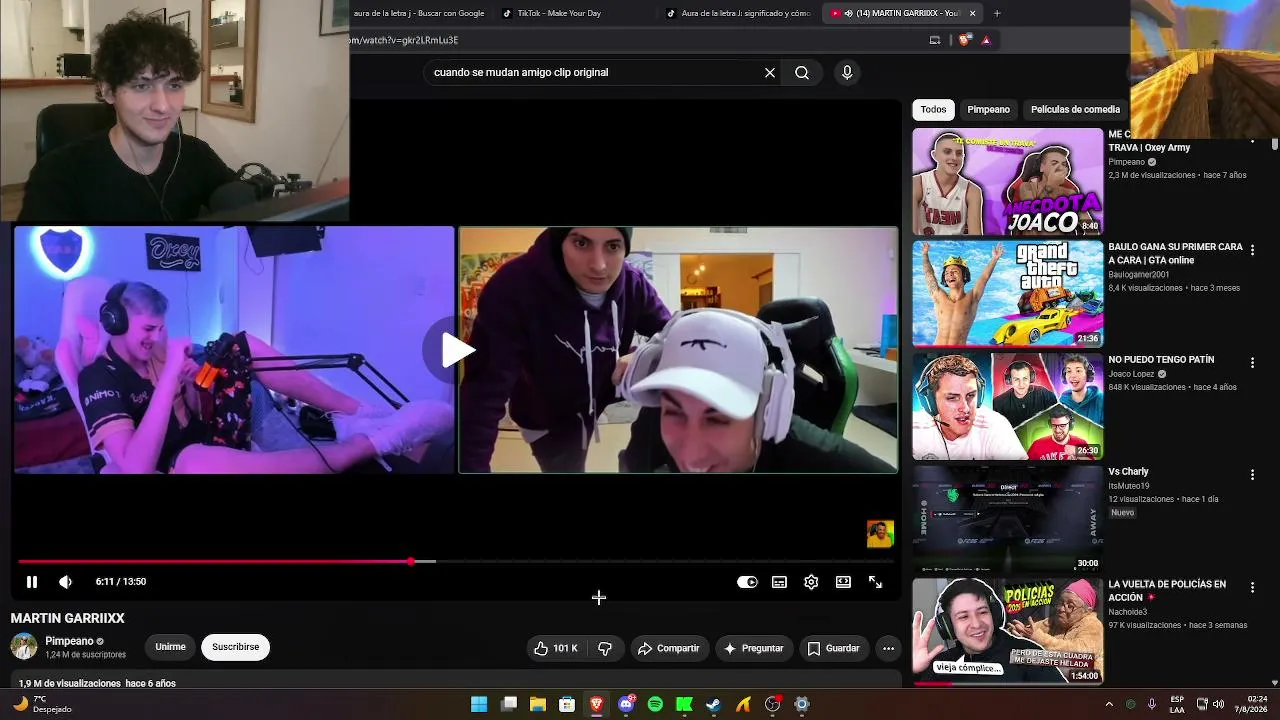The width and height of the screenshot is (1280, 720).
Task: Open Spotify from the taskbar
Action: (x=655, y=704)
